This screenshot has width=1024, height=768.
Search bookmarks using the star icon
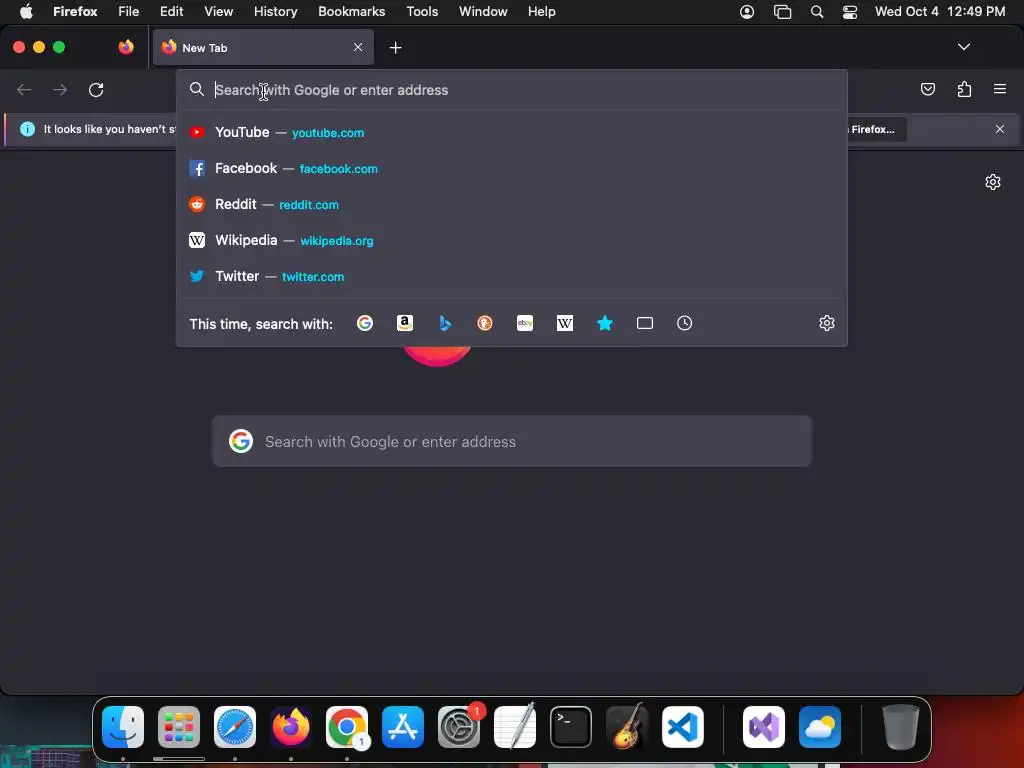[x=605, y=323]
